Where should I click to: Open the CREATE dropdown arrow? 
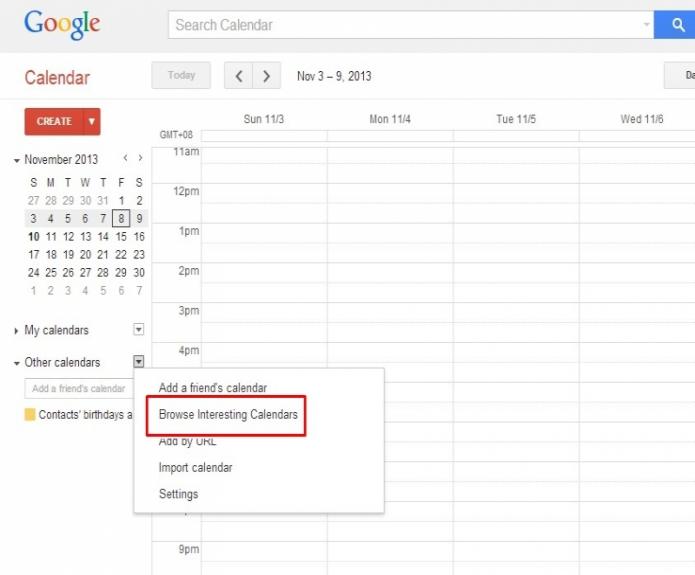[92, 121]
